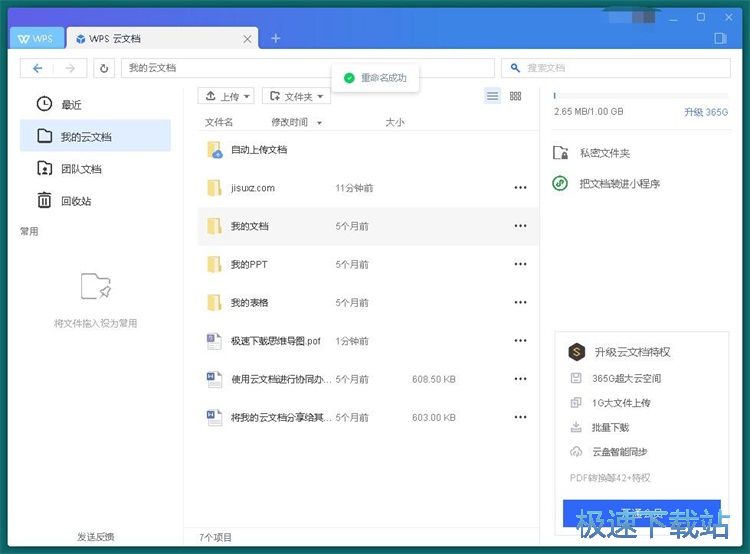Click the 7个项目 item count status
The width and height of the screenshot is (750, 554).
tap(215, 537)
